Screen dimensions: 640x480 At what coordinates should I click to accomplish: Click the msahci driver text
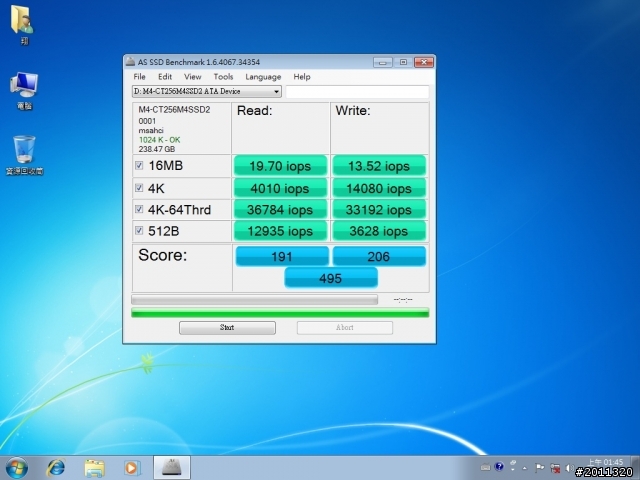(x=151, y=131)
